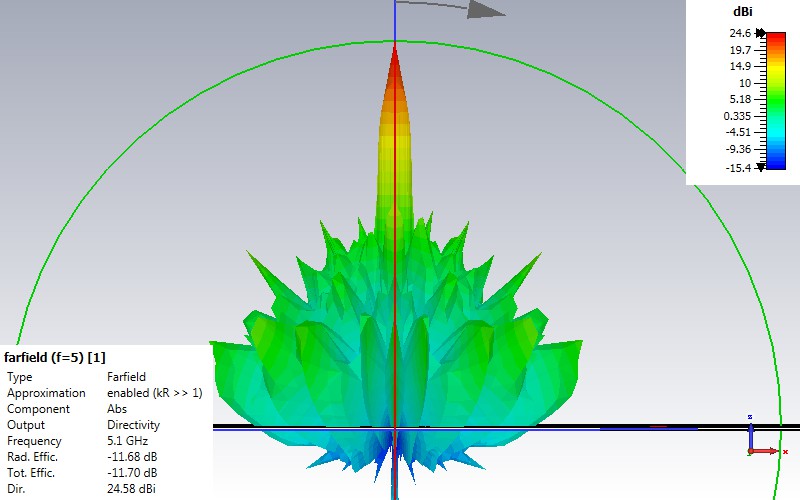Click the color ramp upper clamp marker at 24.6
The image size is (800, 500).
(x=761, y=33)
